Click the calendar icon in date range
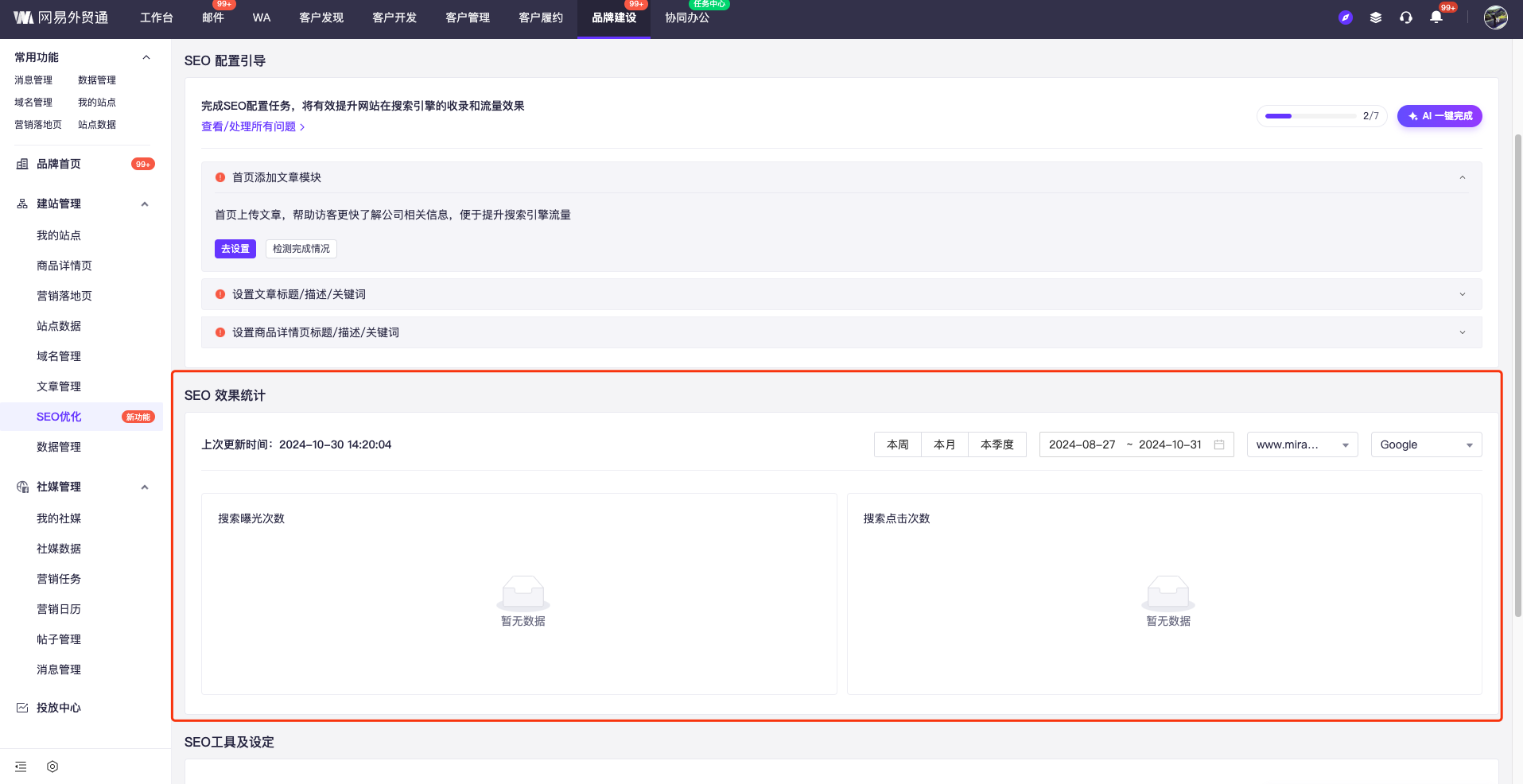The image size is (1523, 784). pyautogui.click(x=1218, y=444)
